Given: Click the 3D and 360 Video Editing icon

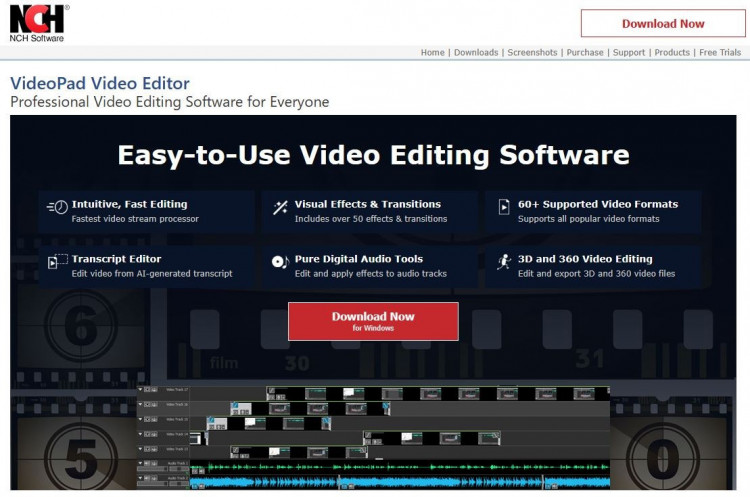Looking at the screenshot, I should (x=504, y=263).
